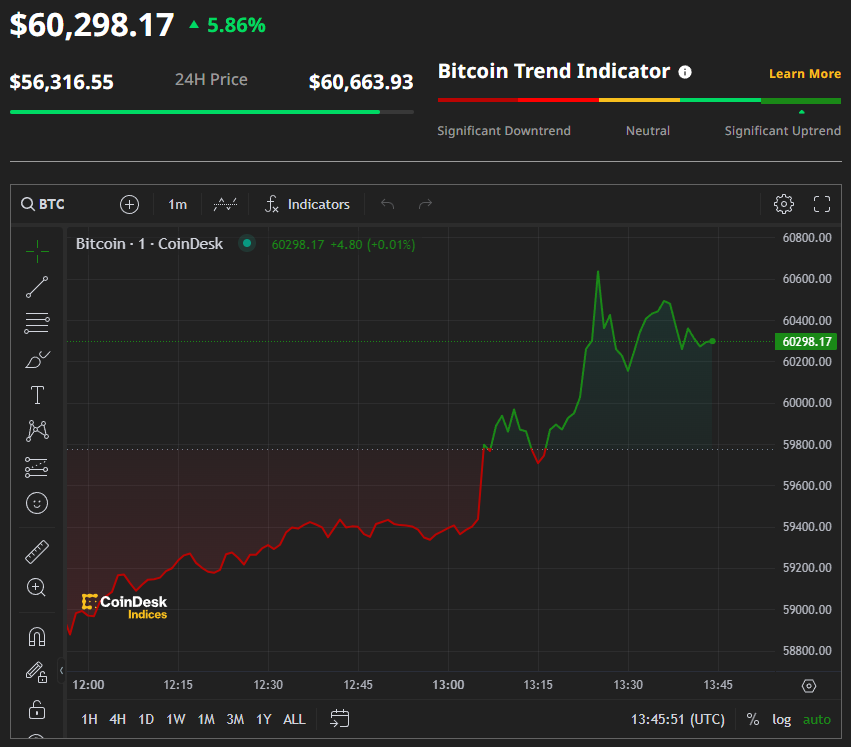Show Bitcoin Trend Indicator info
Image resolution: width=851 pixels, height=747 pixels.
click(685, 72)
